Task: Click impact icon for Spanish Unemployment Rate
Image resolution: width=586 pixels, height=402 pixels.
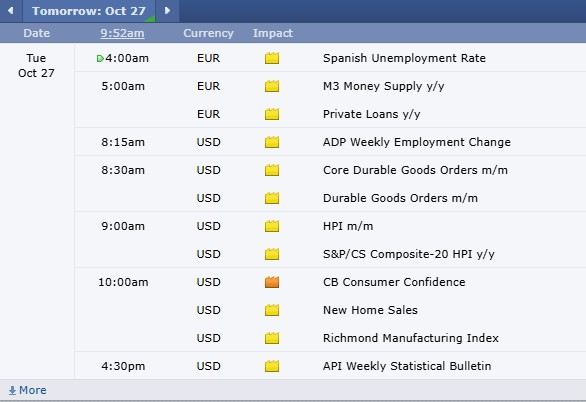Action: click(272, 58)
